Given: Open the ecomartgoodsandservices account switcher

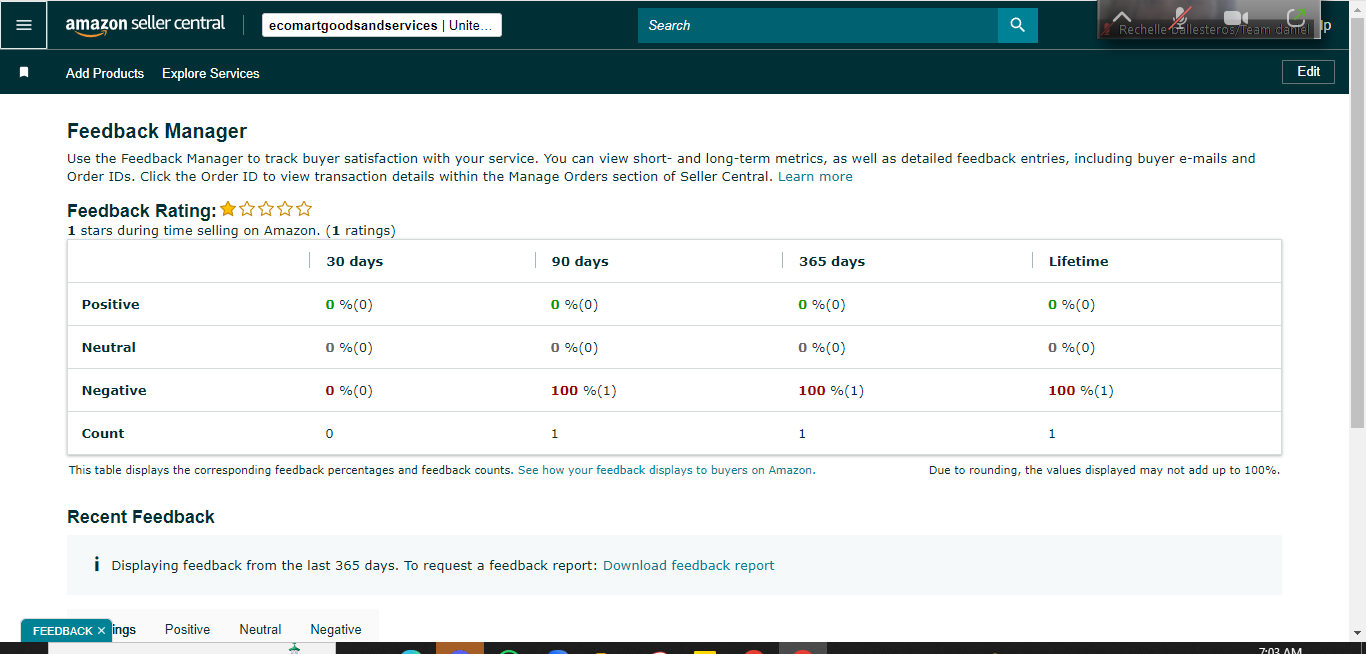Looking at the screenshot, I should tap(382, 25).
